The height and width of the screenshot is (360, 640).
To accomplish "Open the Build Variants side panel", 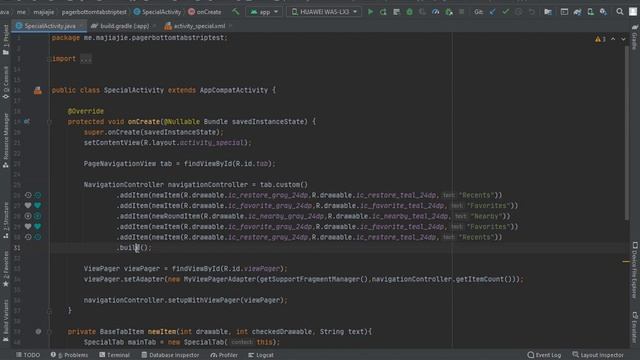I will pos(6,321).
